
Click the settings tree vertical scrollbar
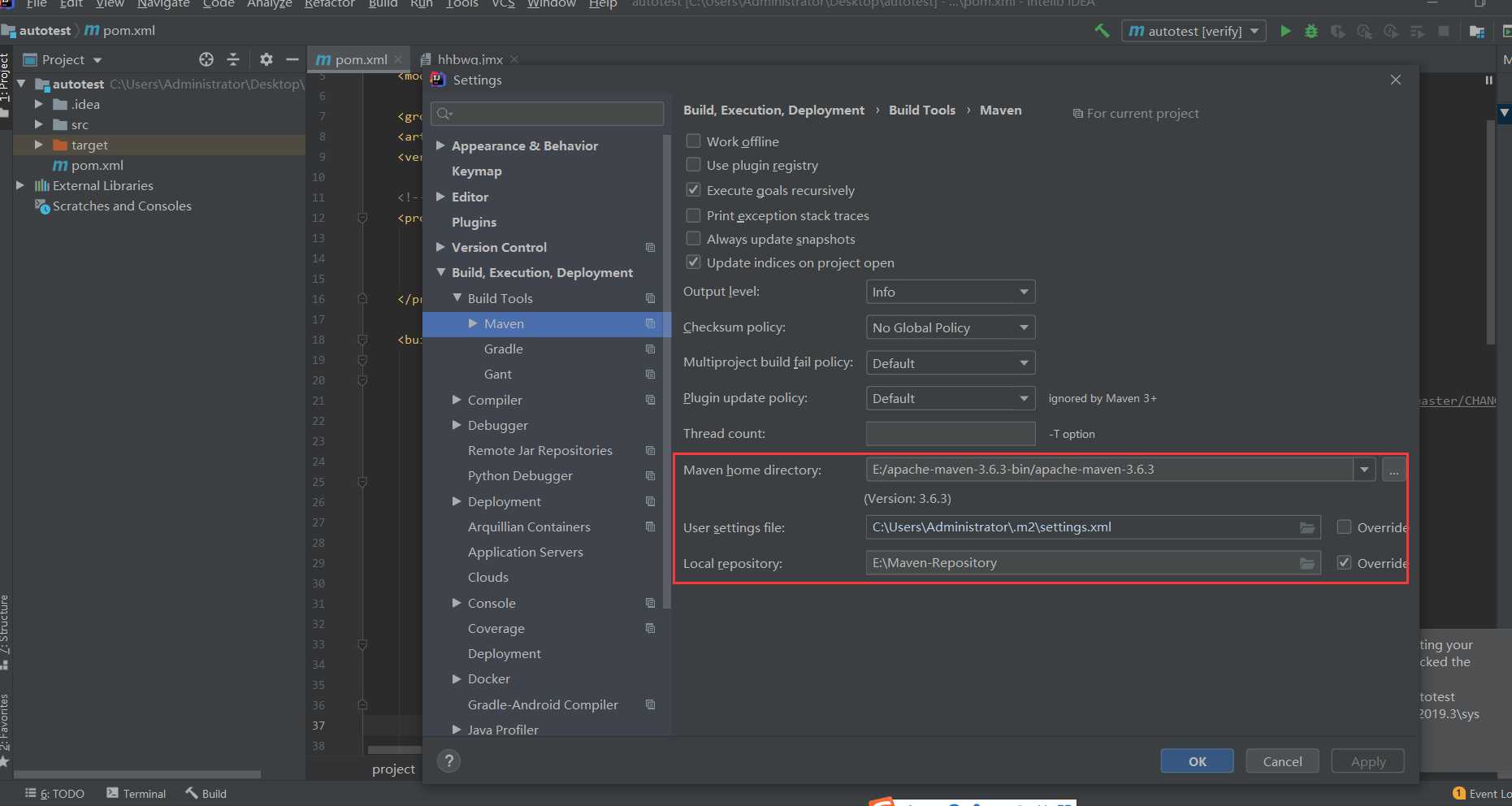(x=667, y=370)
